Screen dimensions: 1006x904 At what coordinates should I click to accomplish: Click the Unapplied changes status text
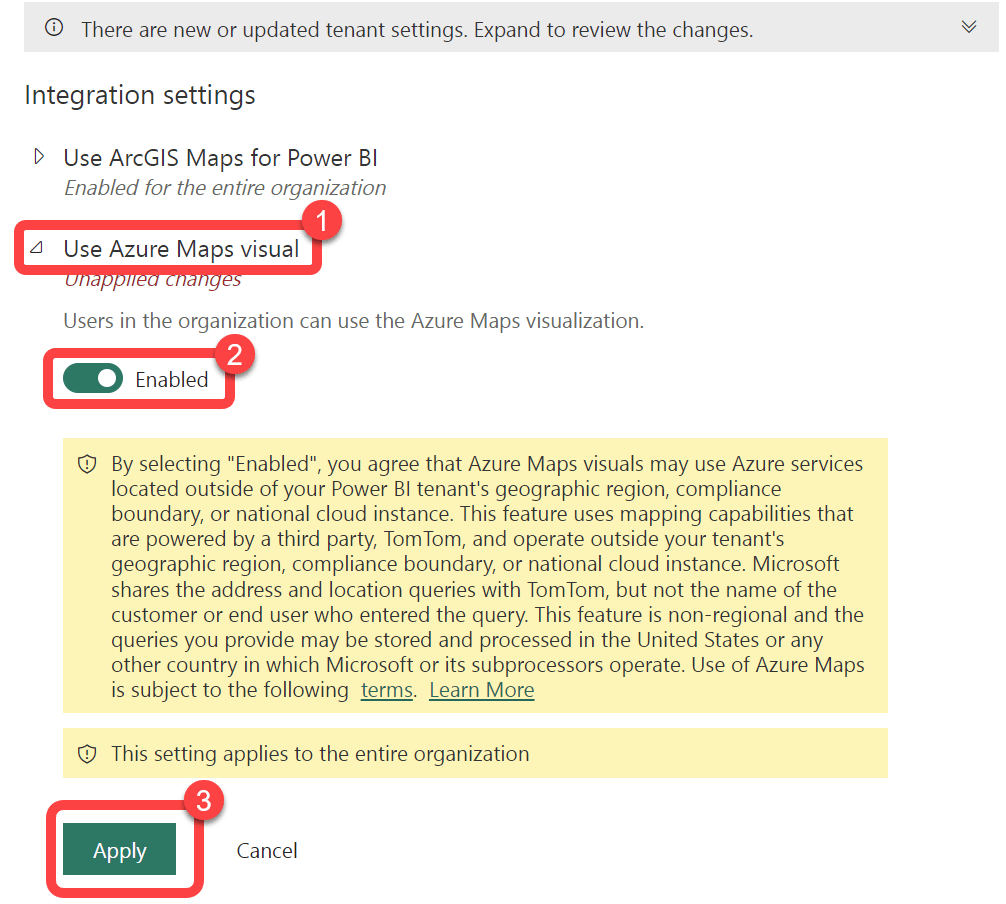pos(153,280)
